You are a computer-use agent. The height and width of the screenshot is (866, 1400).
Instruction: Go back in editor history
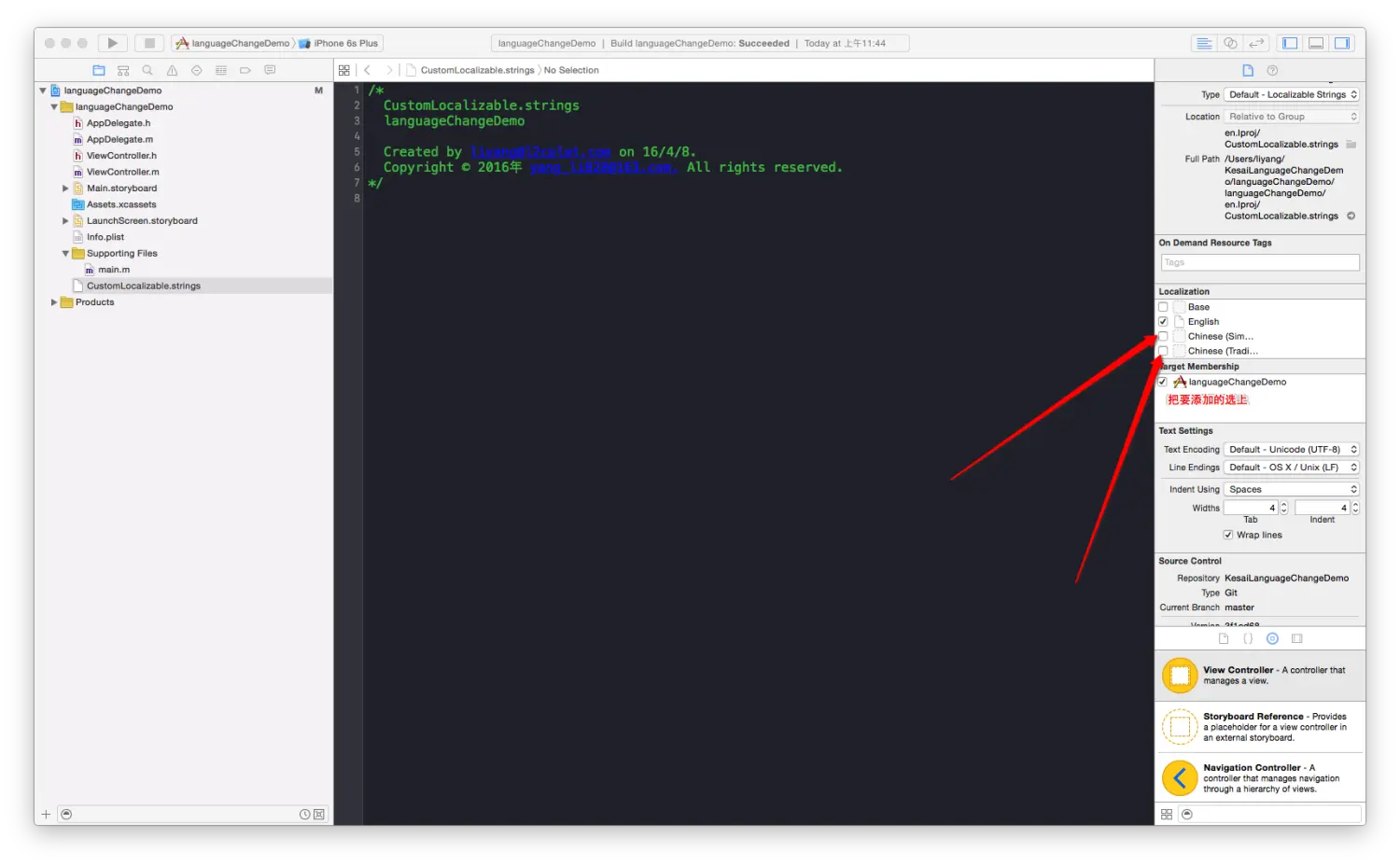pos(368,70)
